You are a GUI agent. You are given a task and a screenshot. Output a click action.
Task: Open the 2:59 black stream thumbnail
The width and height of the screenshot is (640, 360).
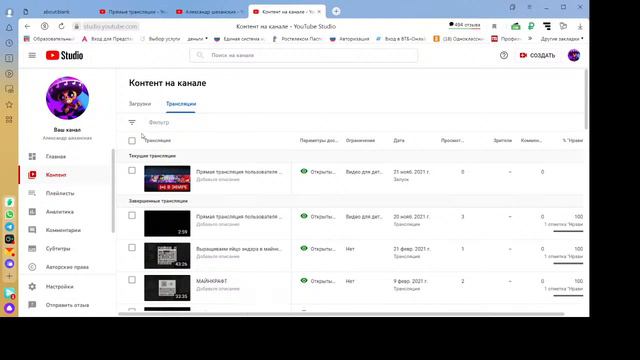coord(167,224)
